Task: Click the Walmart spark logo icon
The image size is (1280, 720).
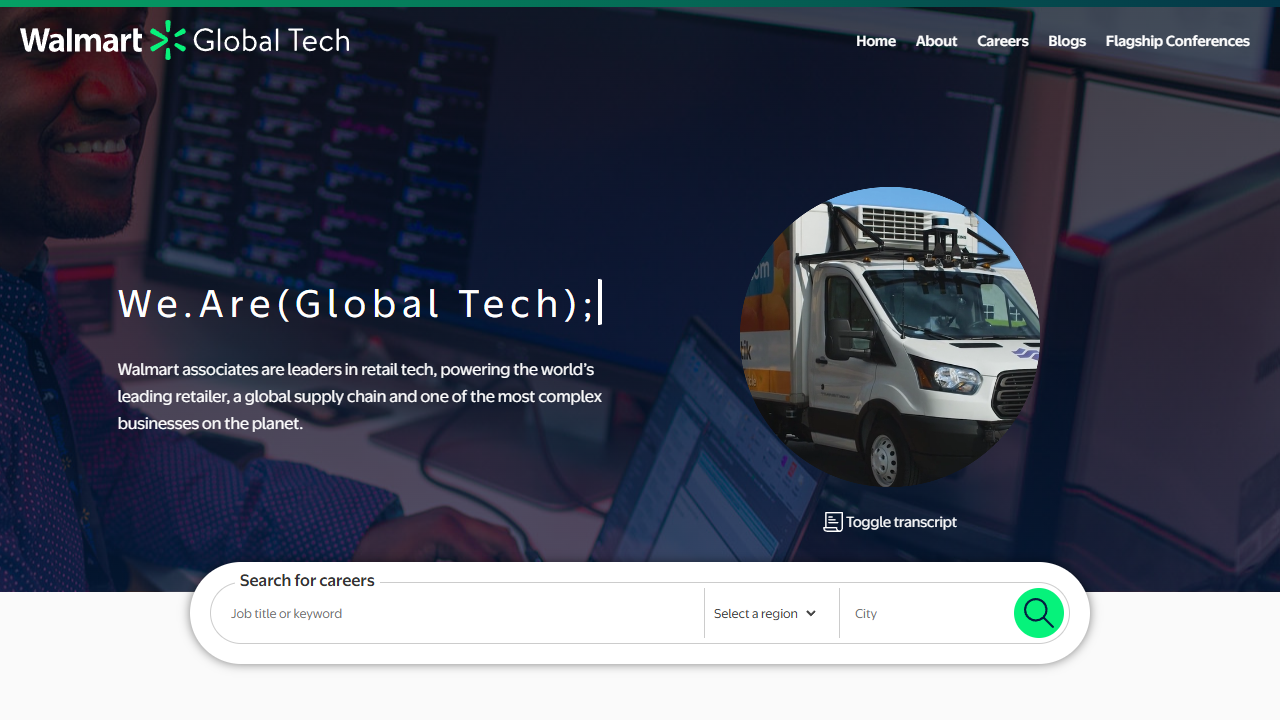Action: 168,40
